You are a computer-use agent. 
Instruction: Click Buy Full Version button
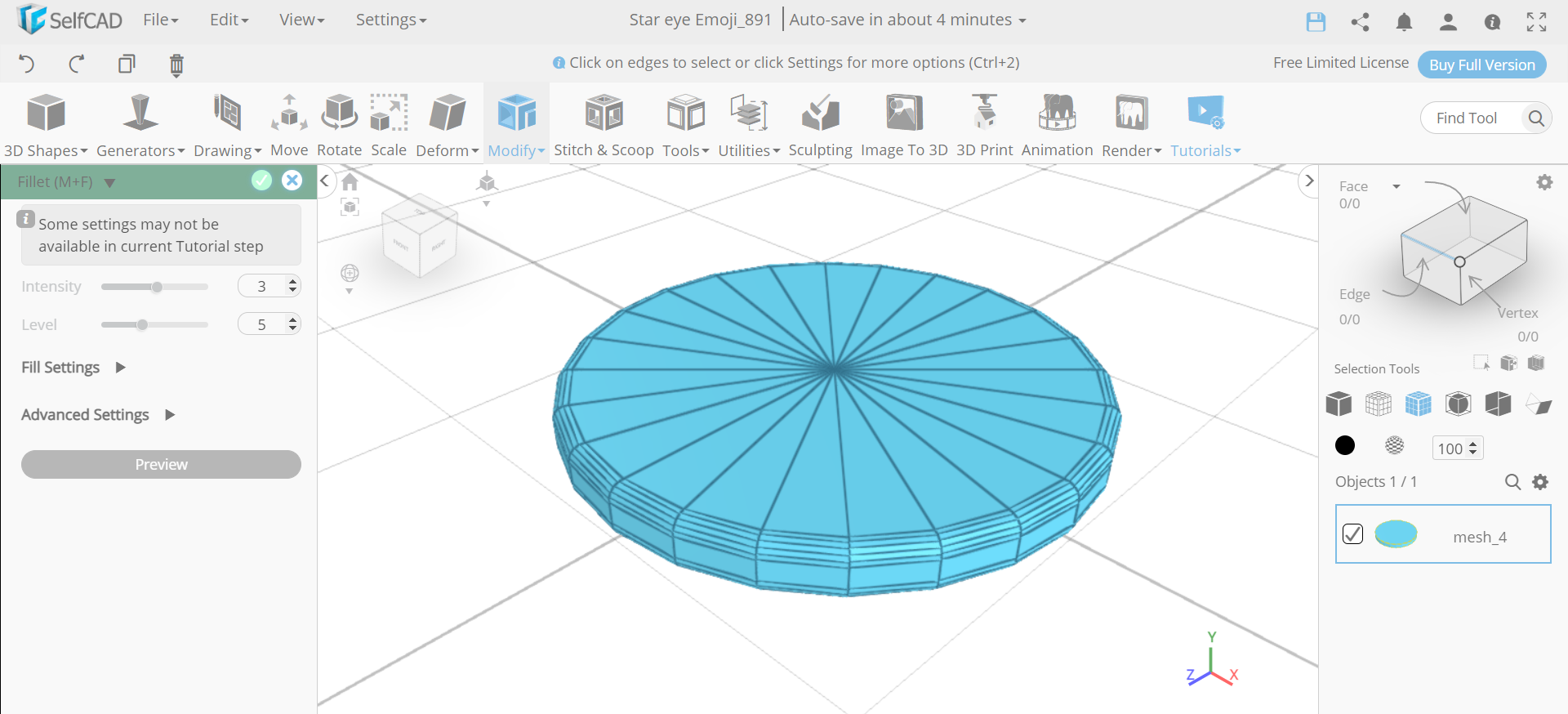1481,65
